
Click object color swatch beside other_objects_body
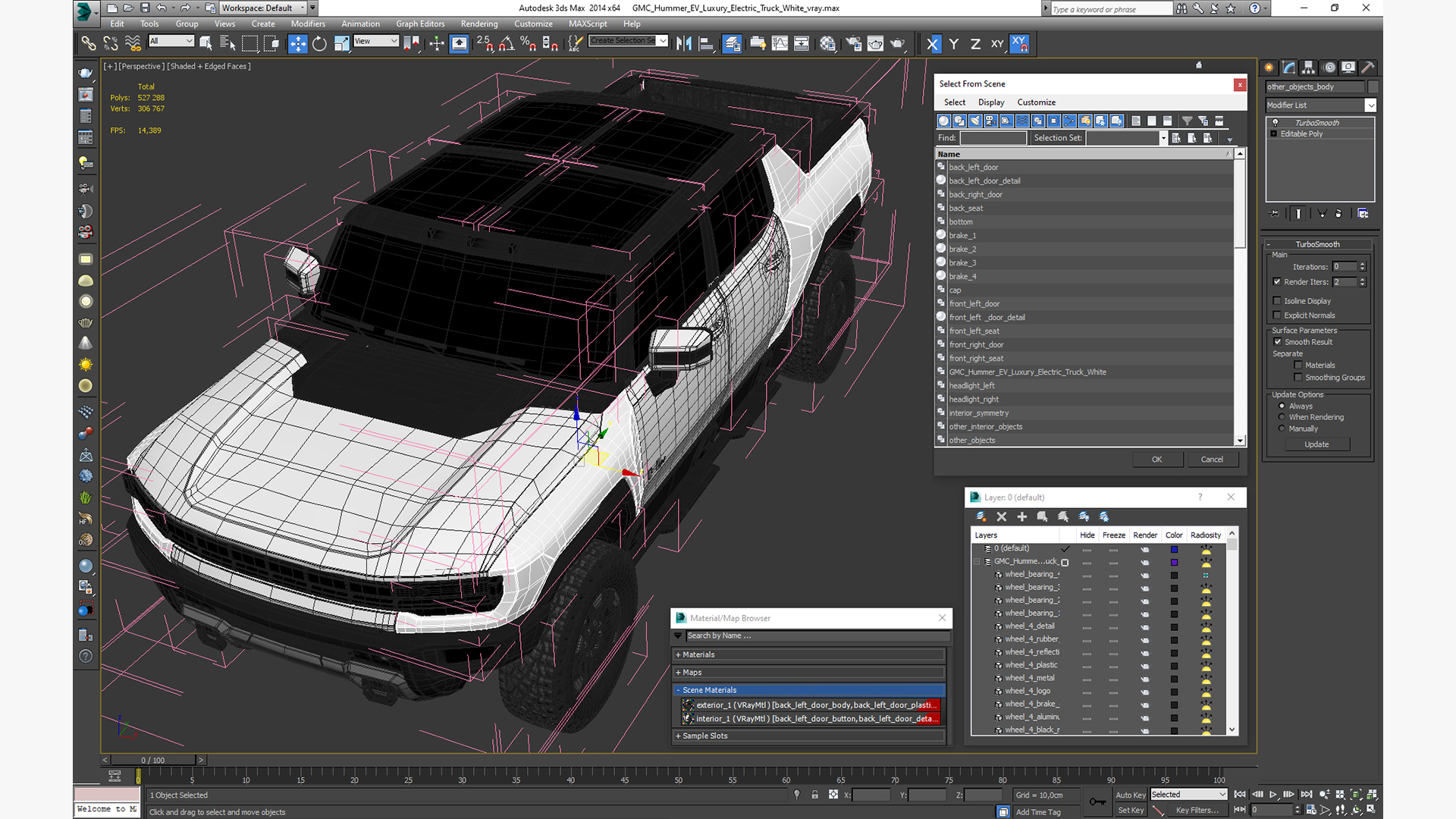click(x=1373, y=87)
